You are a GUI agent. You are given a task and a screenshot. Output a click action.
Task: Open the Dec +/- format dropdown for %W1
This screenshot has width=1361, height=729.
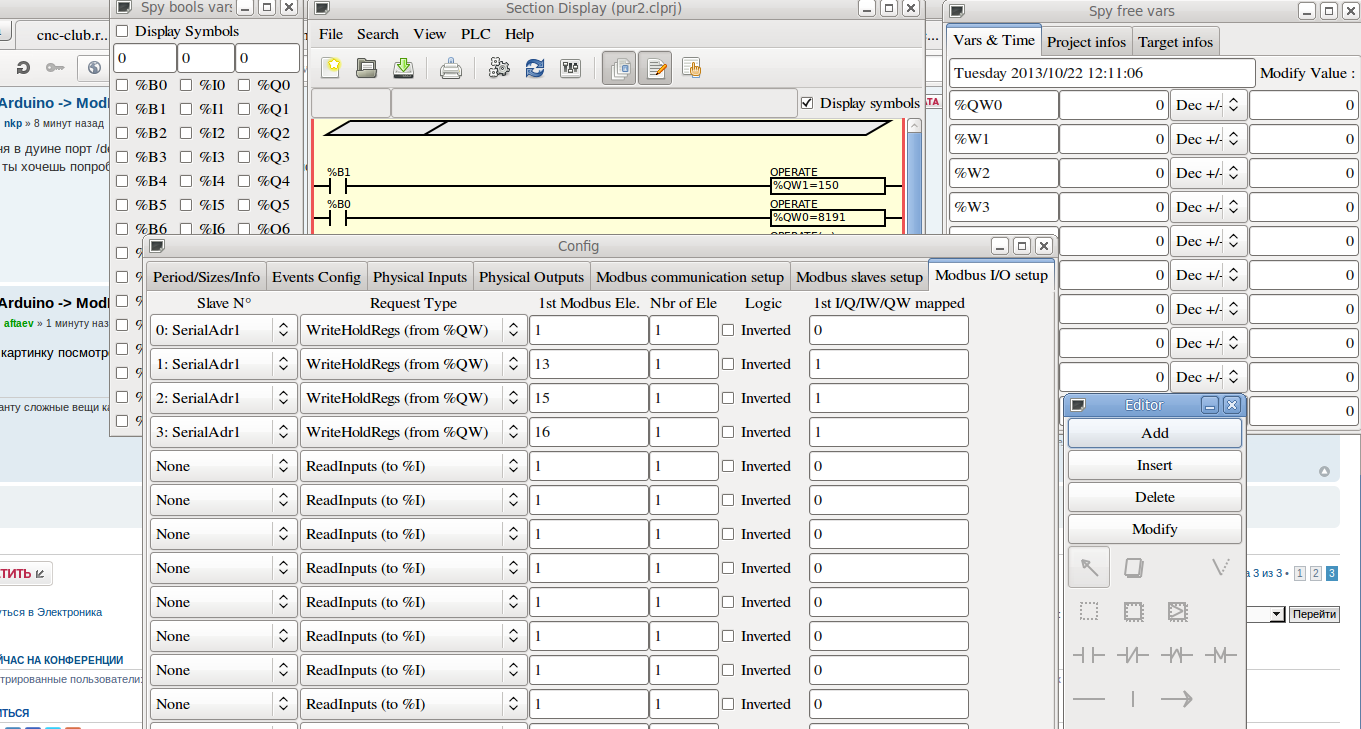click(x=1208, y=139)
